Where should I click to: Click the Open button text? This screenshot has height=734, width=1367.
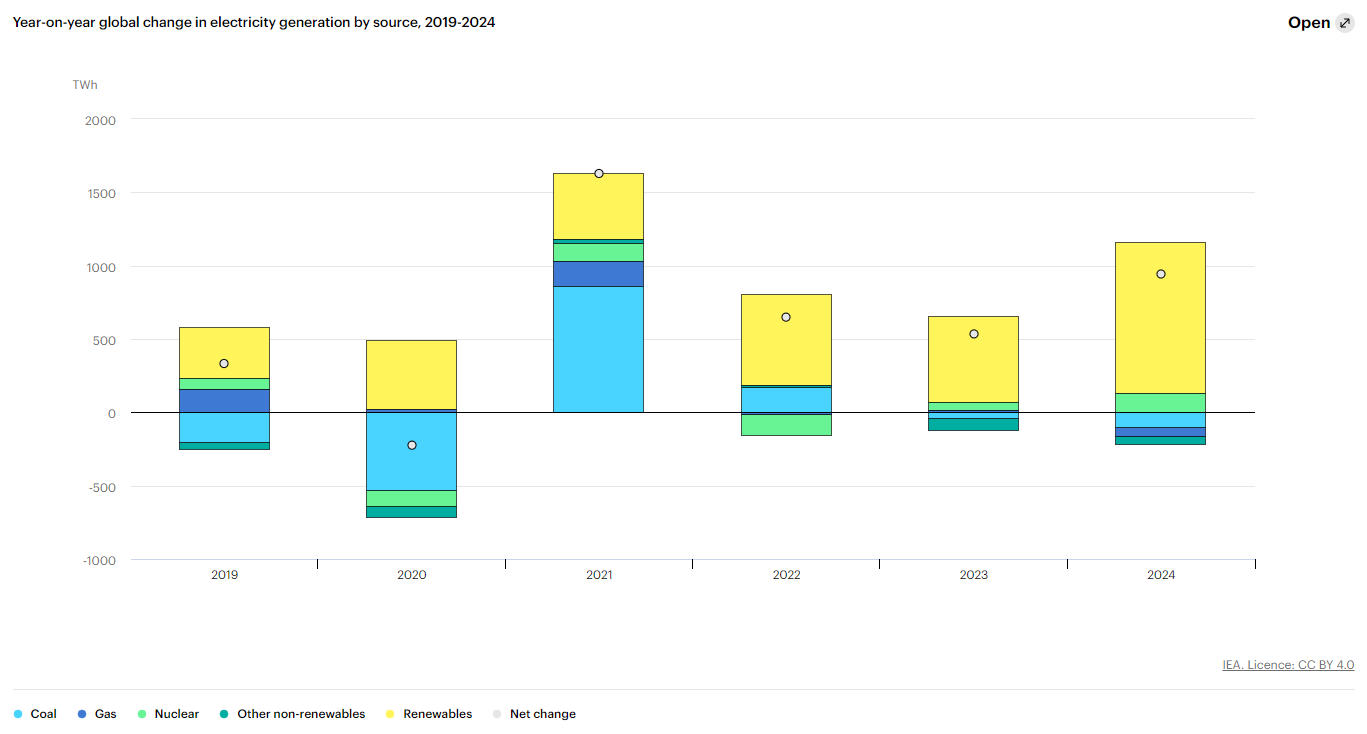coord(1308,23)
